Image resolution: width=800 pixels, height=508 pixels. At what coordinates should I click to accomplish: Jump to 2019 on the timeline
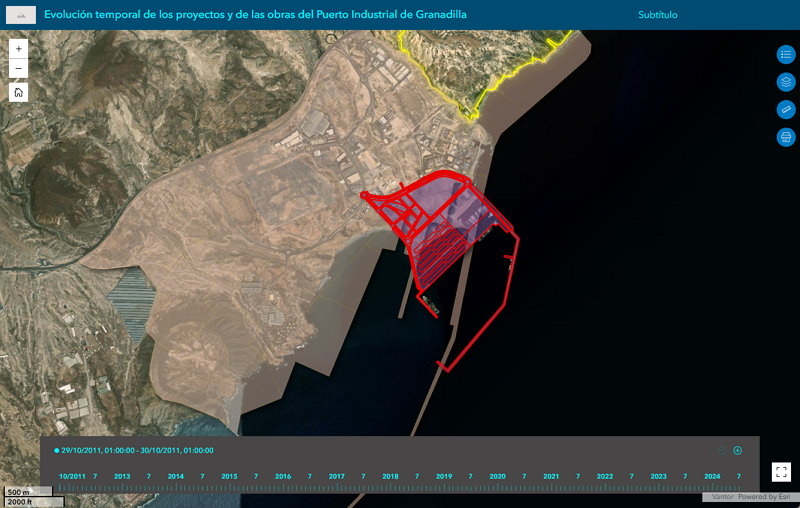tap(444, 476)
